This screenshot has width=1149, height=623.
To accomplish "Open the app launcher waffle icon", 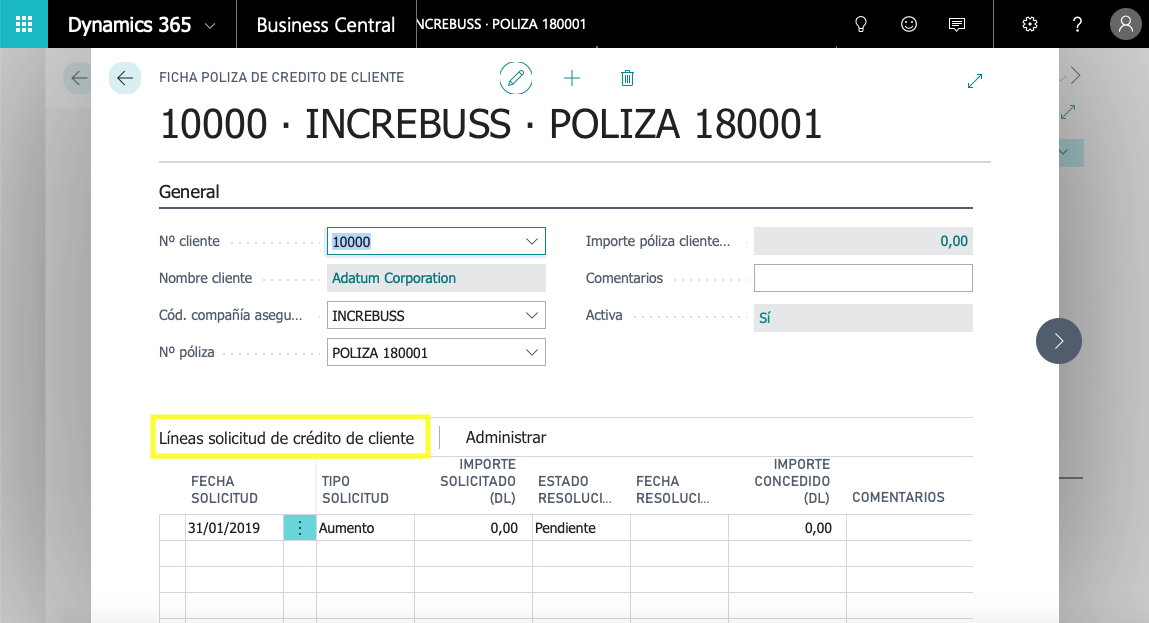I will tap(23, 24).
